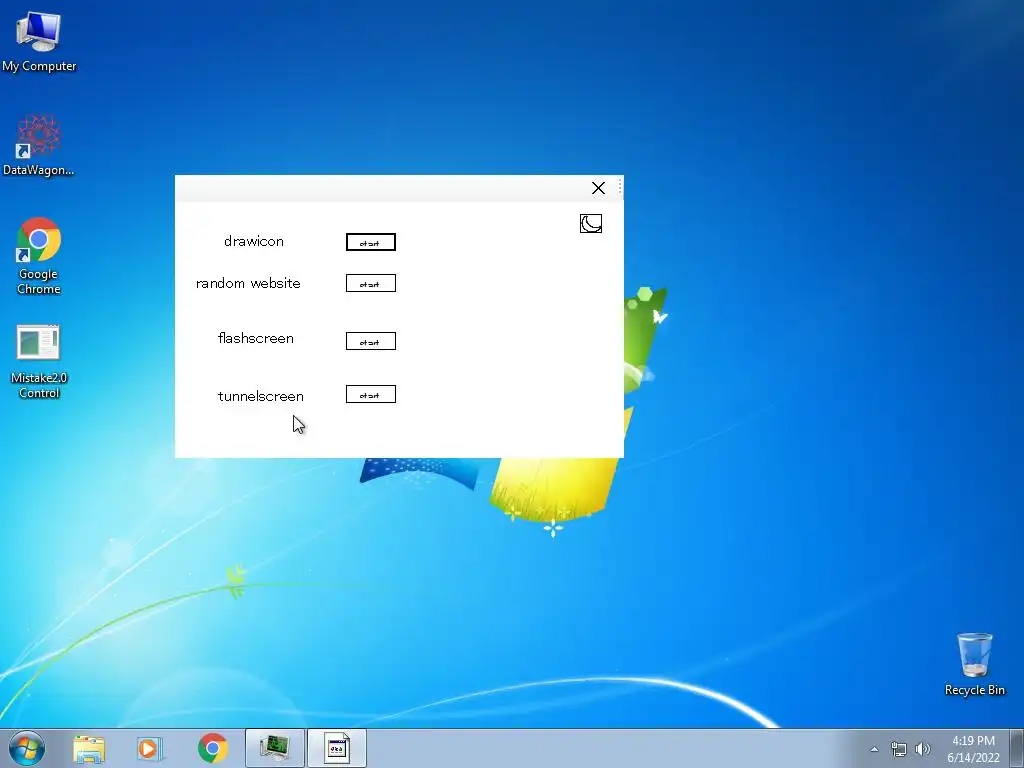Switch to the Mistake2.0 Control taskbar item
1024x768 pixels.
coord(337,748)
